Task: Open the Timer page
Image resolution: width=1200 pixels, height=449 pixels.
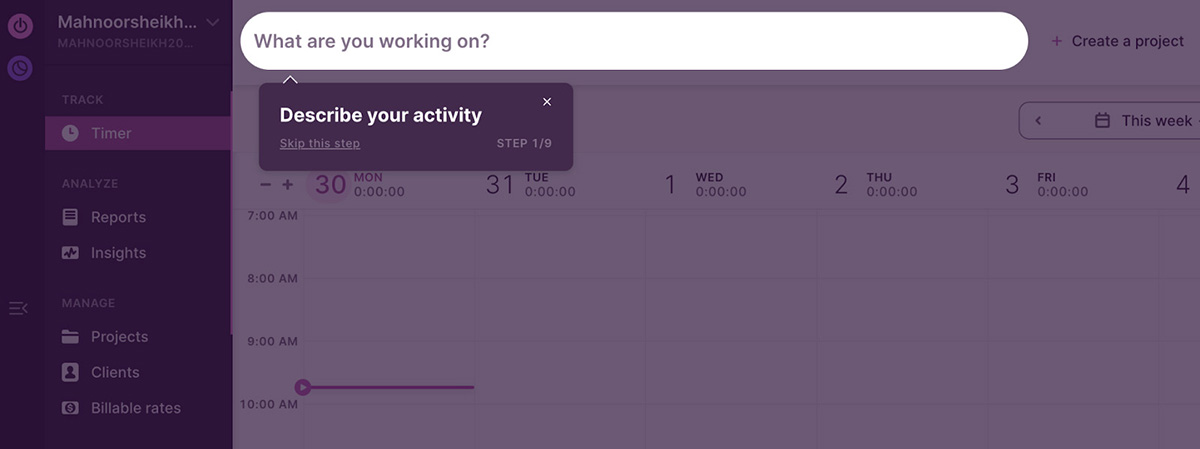Action: click(110, 133)
